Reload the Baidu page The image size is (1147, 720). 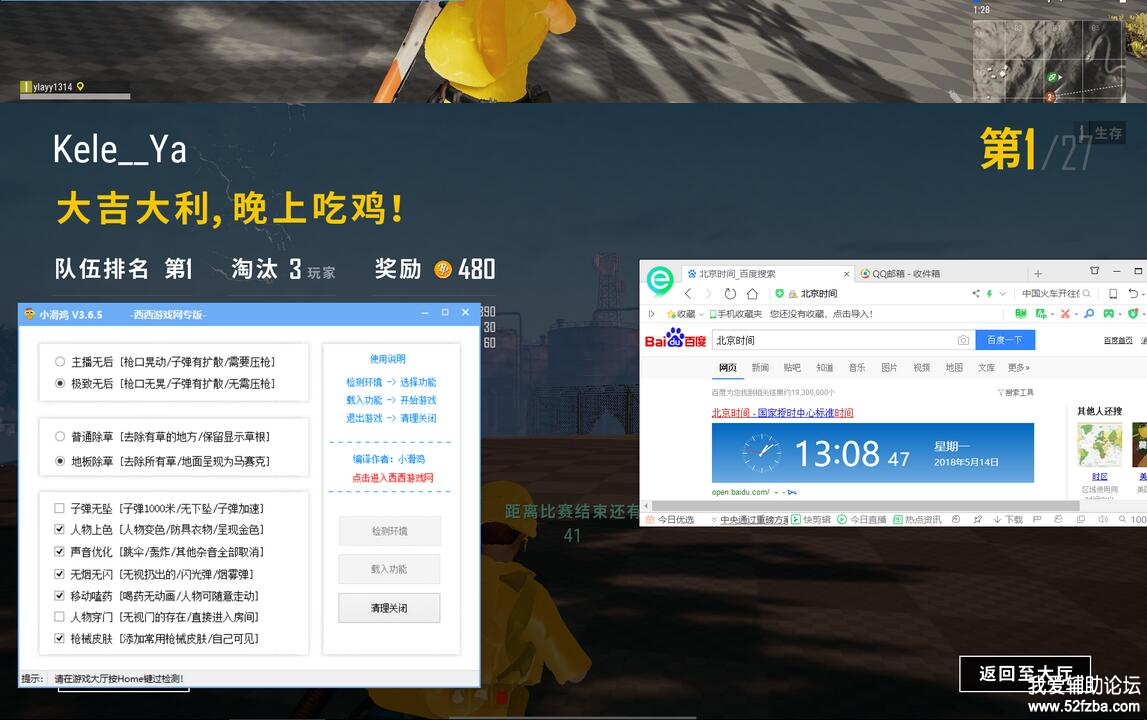(x=730, y=293)
